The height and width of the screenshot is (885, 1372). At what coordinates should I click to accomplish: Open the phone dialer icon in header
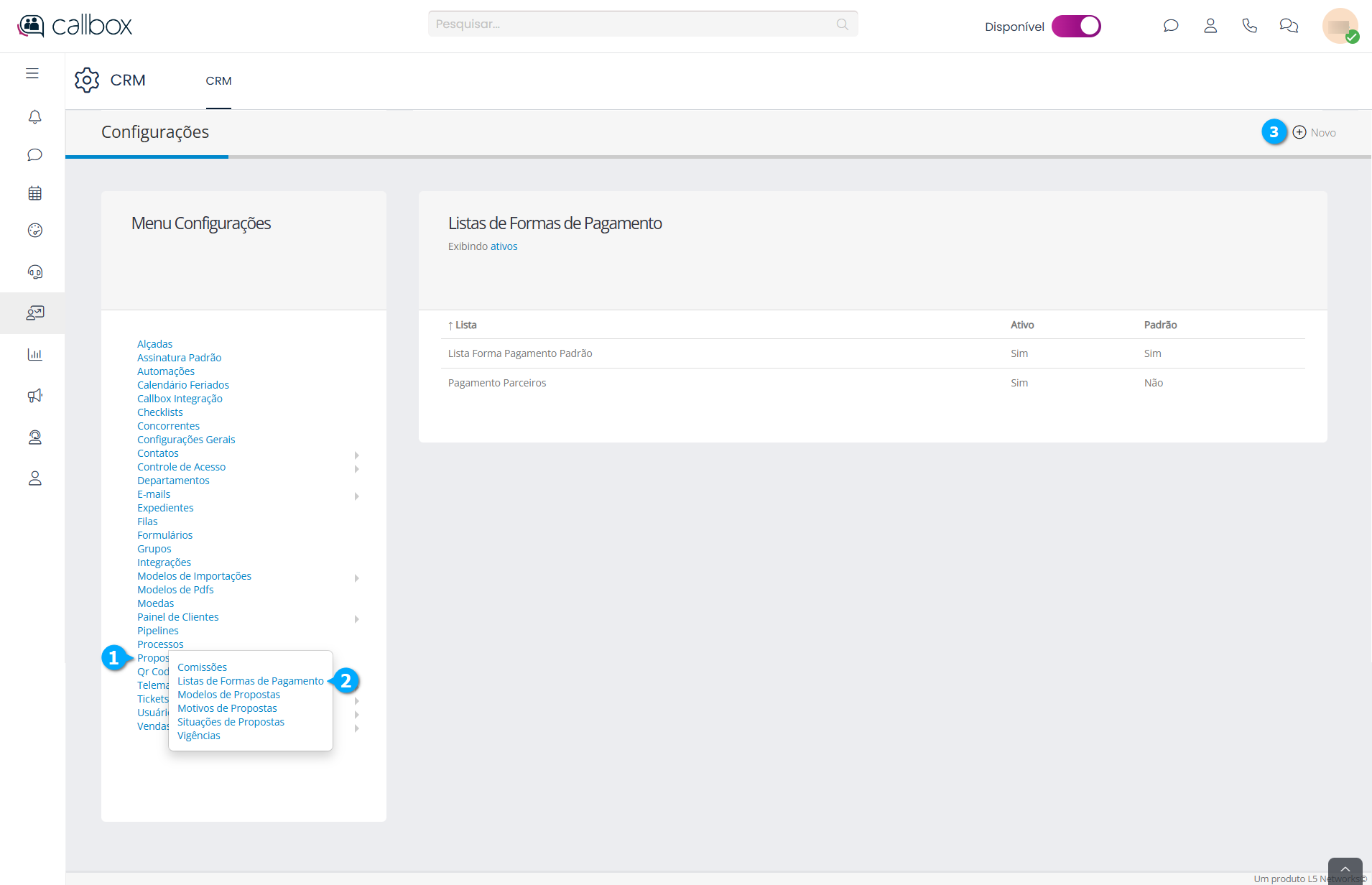(x=1249, y=26)
